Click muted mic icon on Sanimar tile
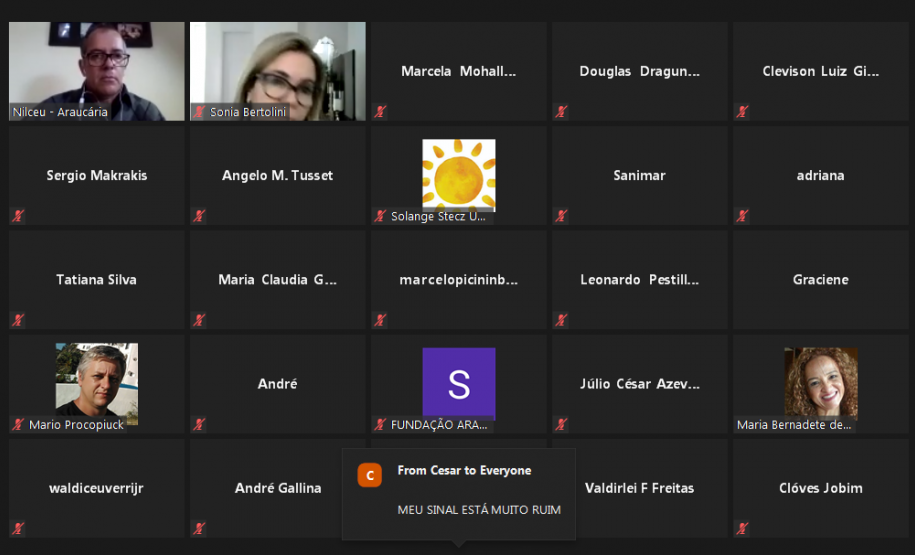The height and width of the screenshot is (555, 915). 561,216
